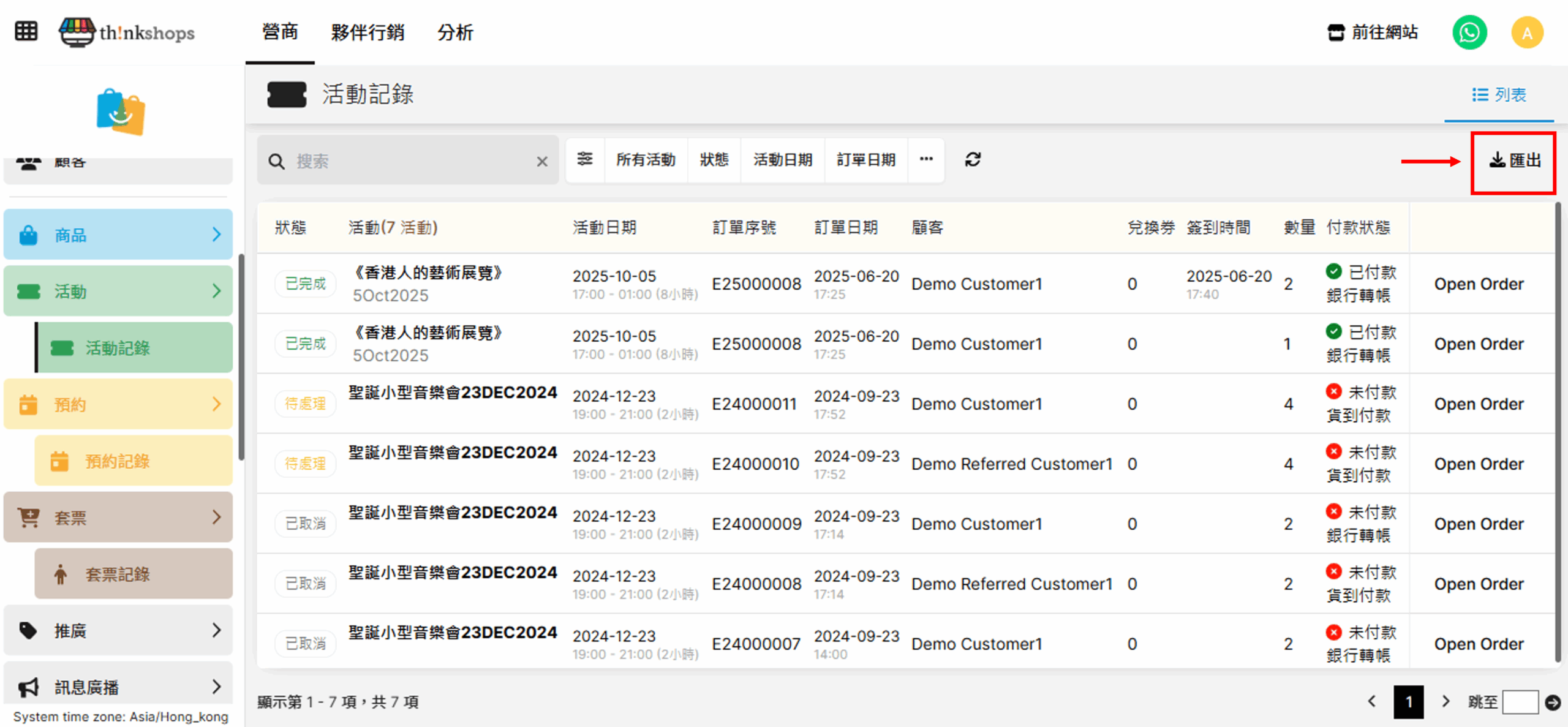This screenshot has width=1568, height=727.
Task: Open more filters ellipsis menu
Action: (926, 160)
